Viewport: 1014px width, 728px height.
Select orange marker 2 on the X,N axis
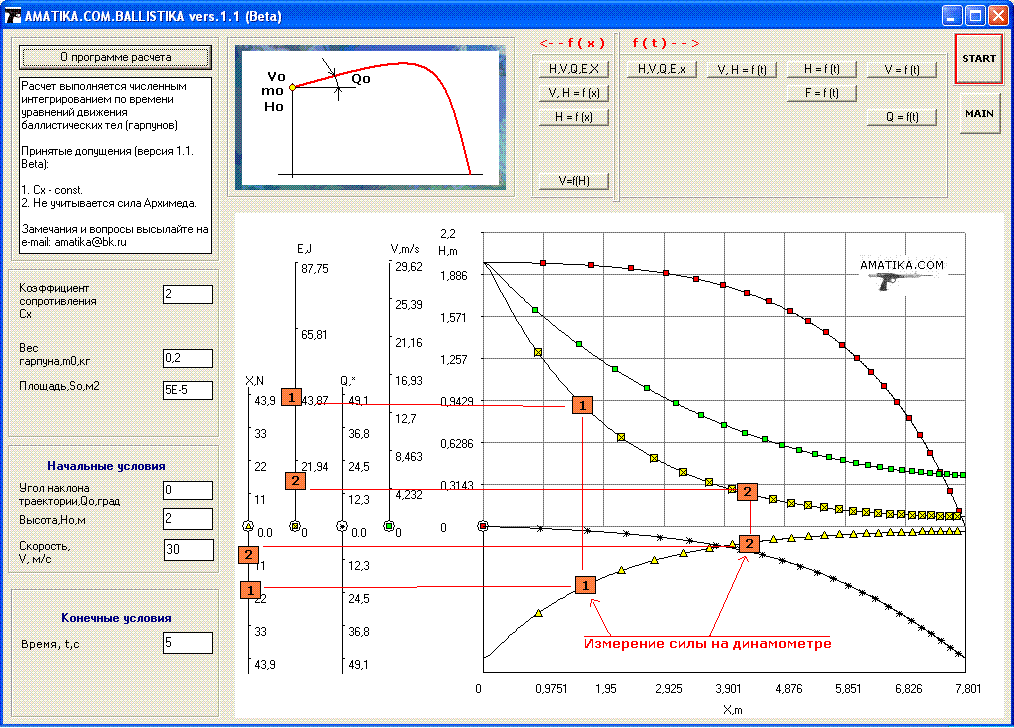point(248,555)
